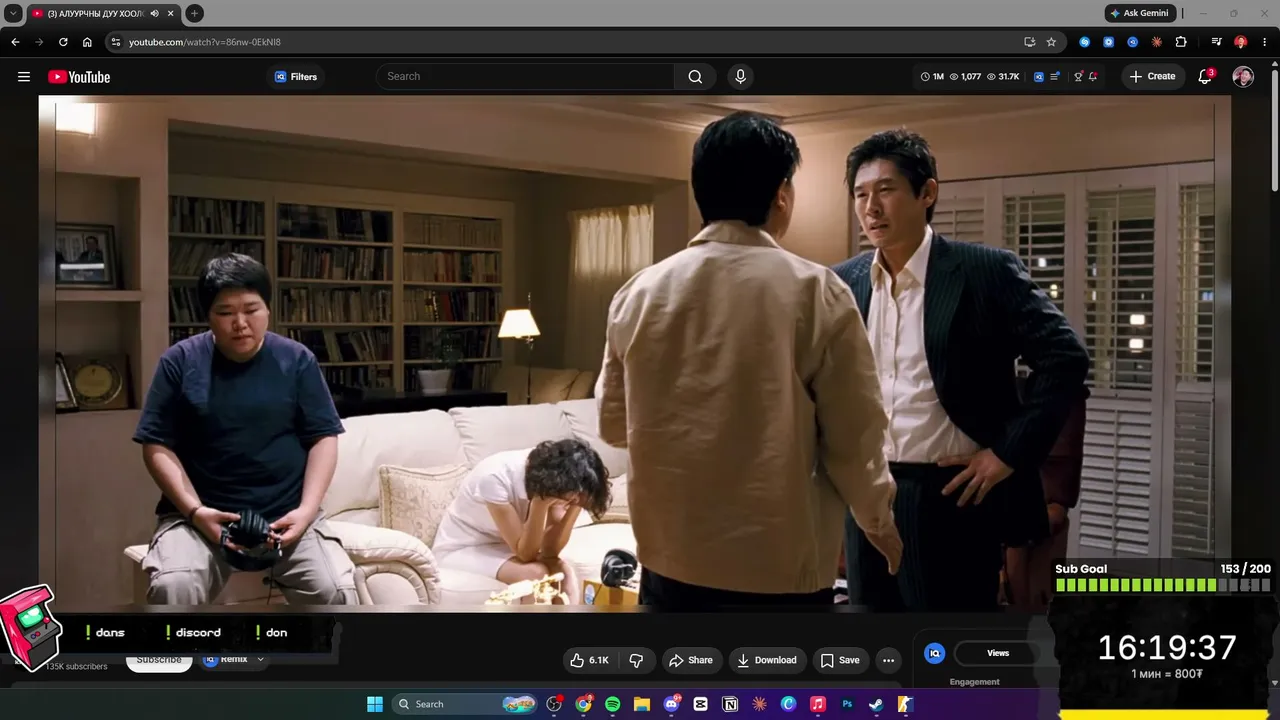1280x720 pixels.
Task: Open the YouTube account avatar menu
Action: [1243, 77]
